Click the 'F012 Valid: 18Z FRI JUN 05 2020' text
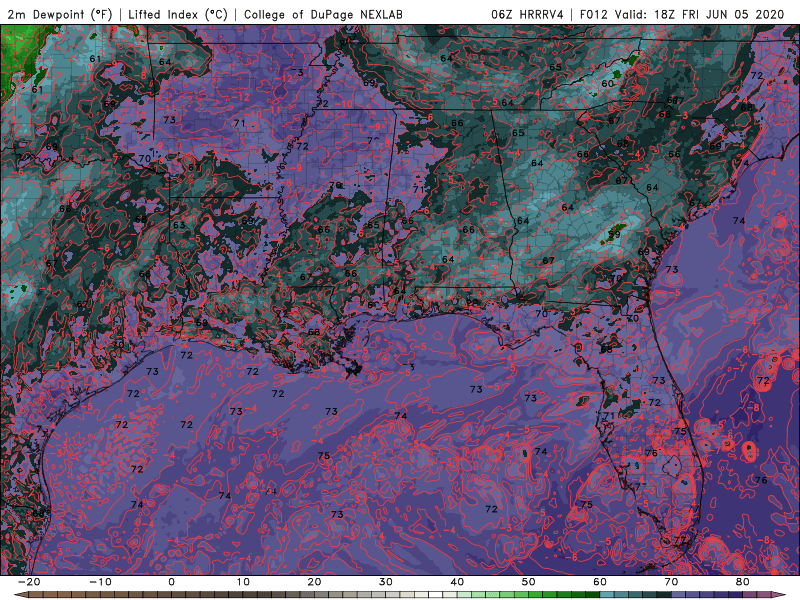Image resolution: width=800 pixels, height=600 pixels. click(x=682, y=14)
